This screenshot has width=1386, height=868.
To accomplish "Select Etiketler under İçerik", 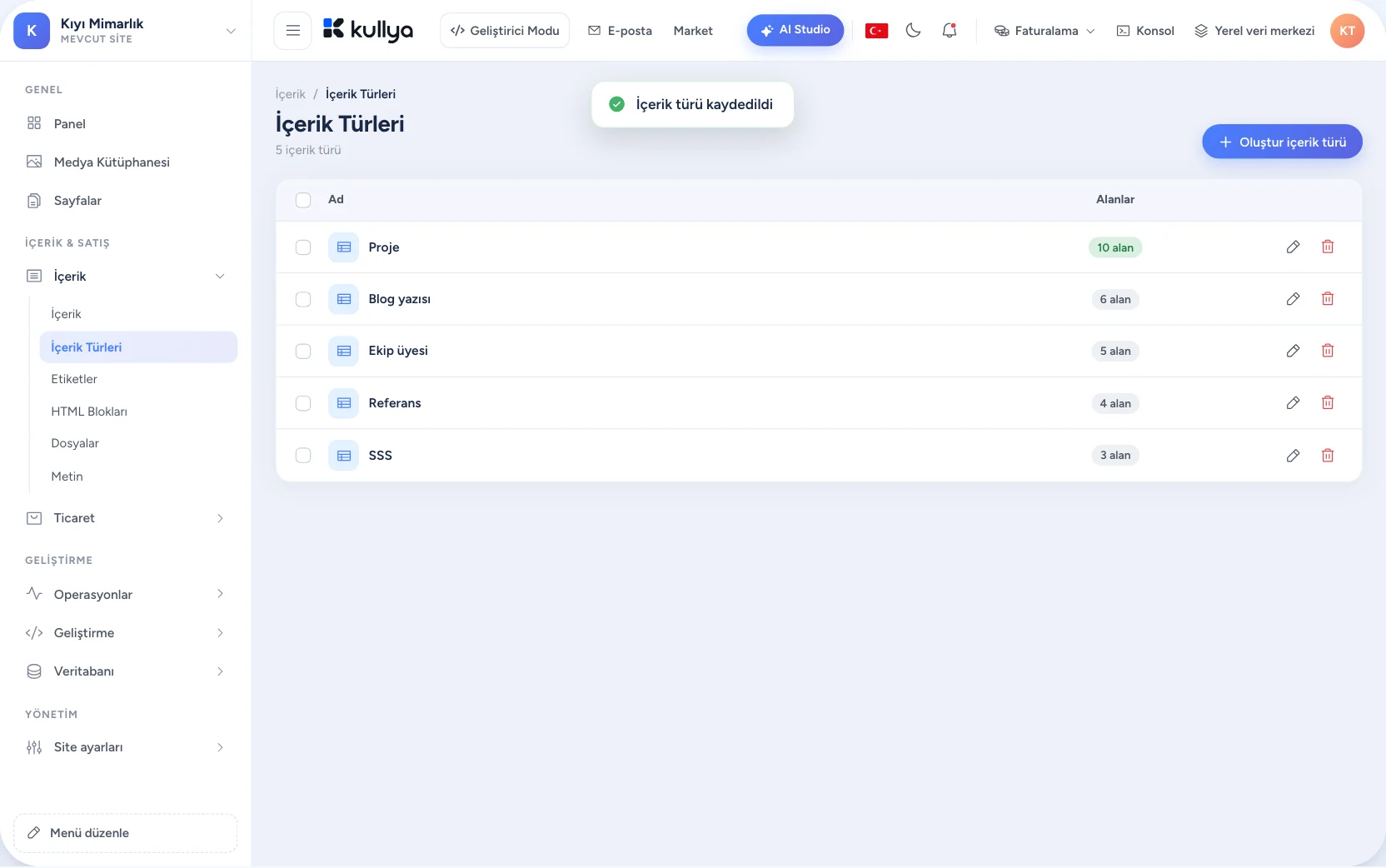I will point(138,379).
